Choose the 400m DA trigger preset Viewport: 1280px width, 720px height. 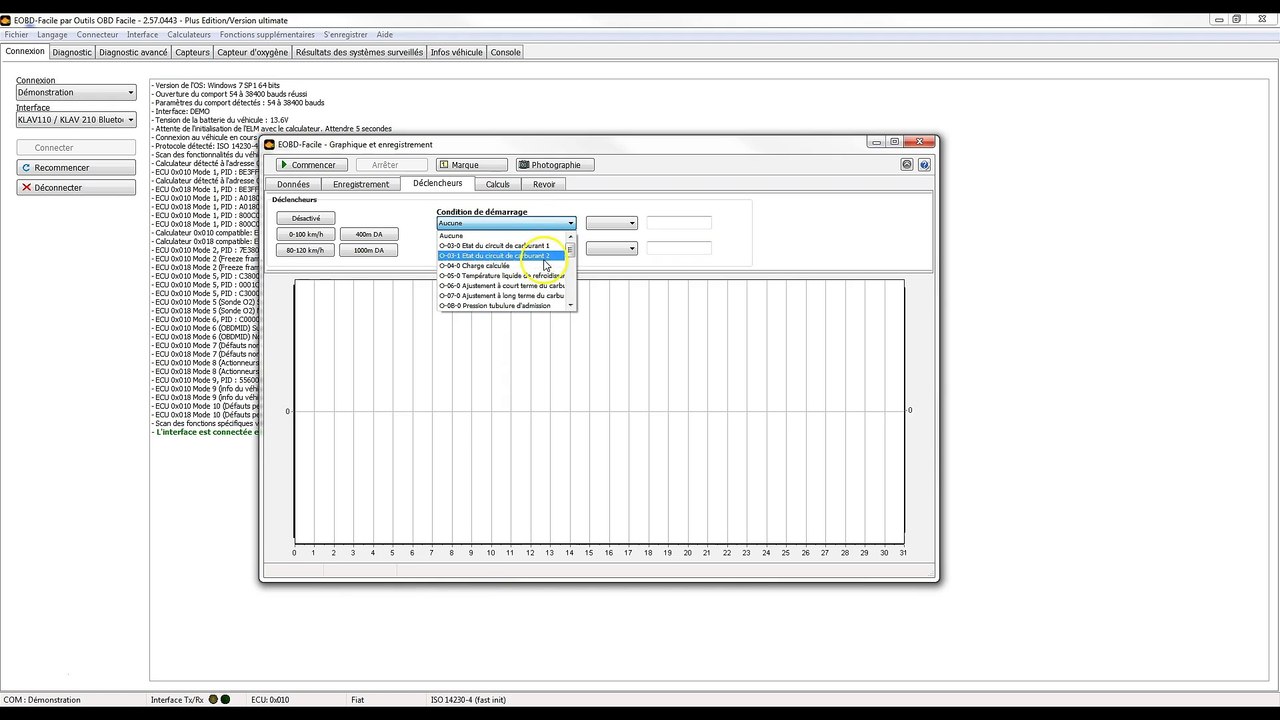tap(369, 234)
